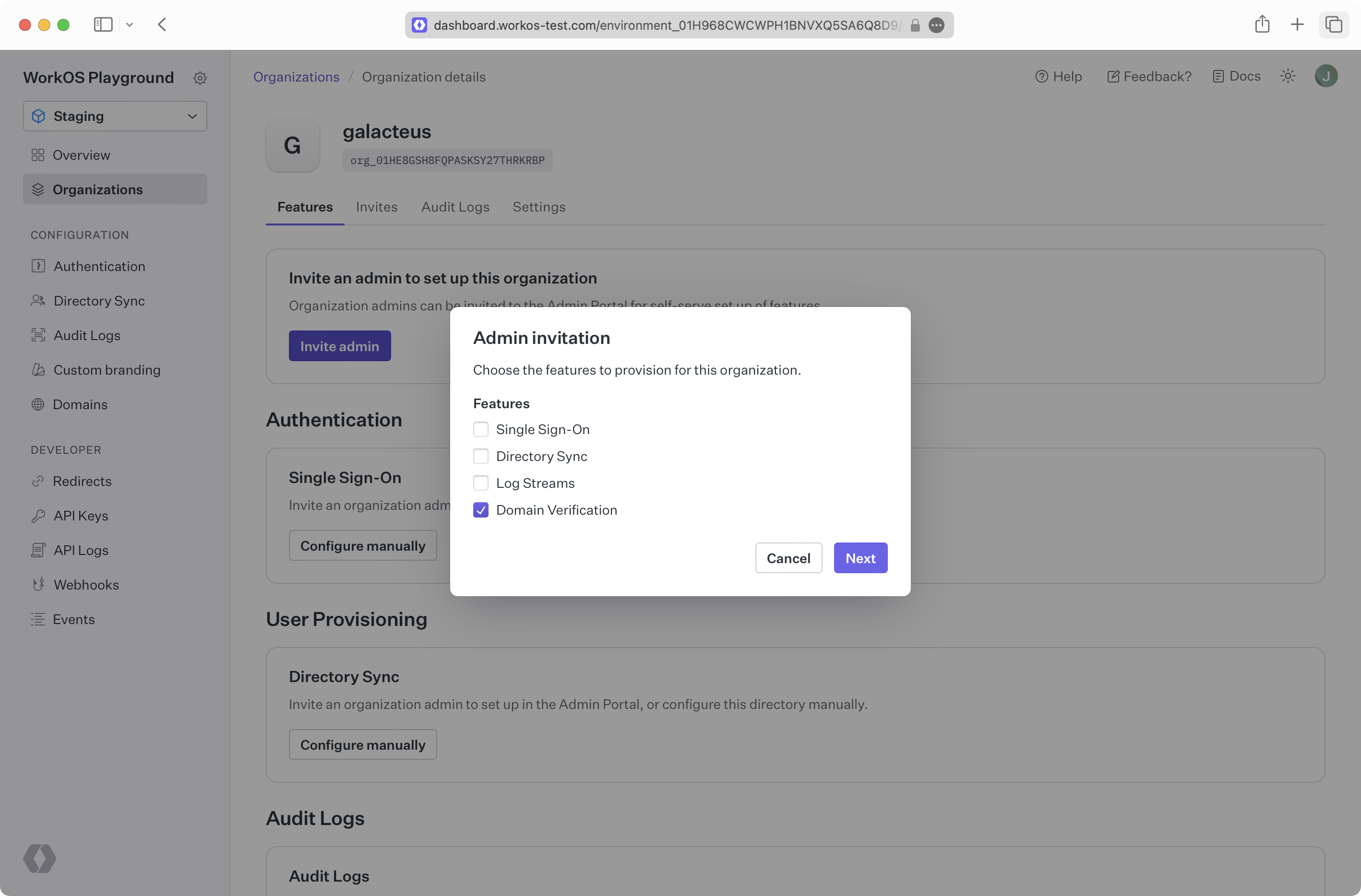The width and height of the screenshot is (1361, 896).
Task: Open the Staging environment dropdown
Action: [x=115, y=116]
